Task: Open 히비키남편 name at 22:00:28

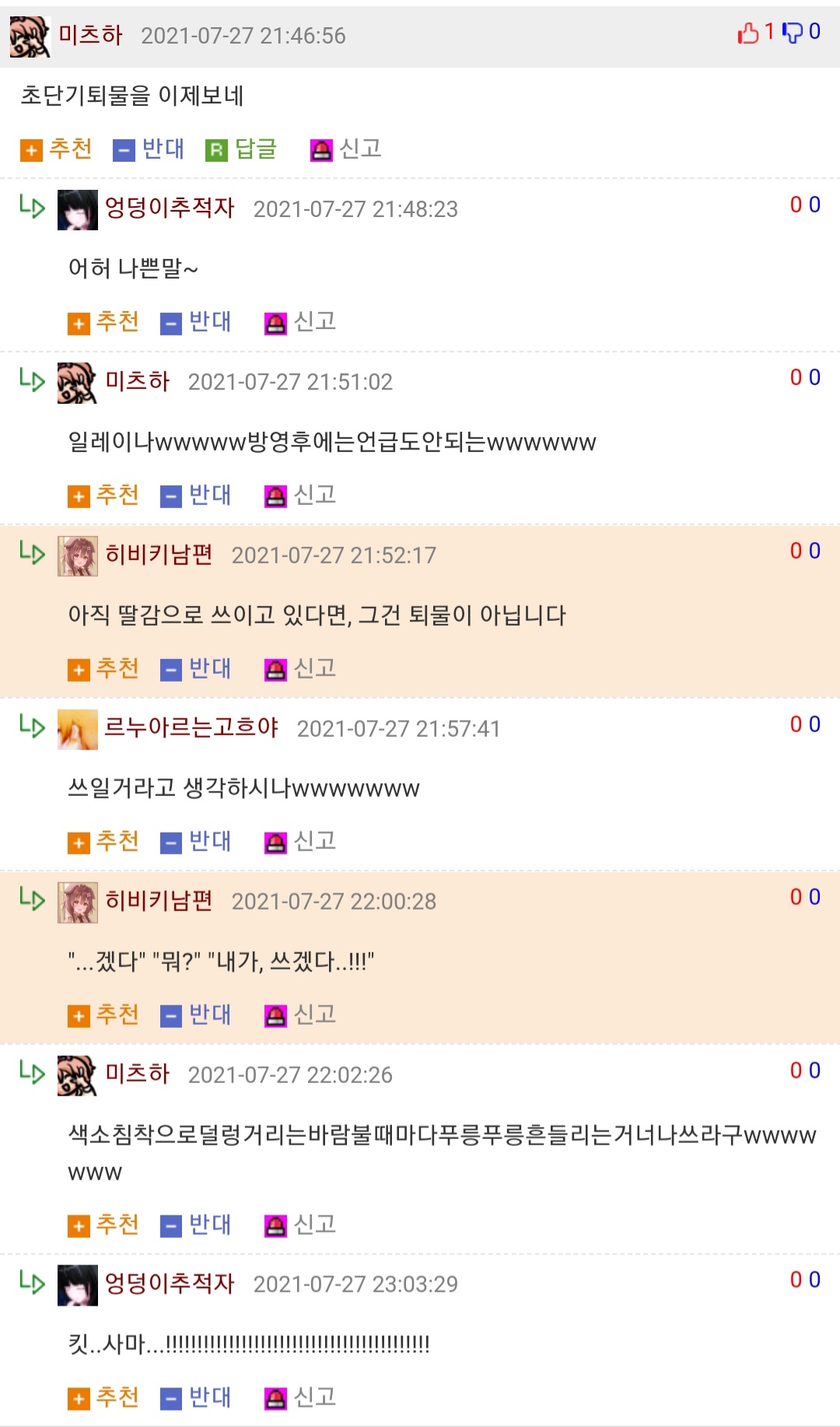Action: point(159,900)
